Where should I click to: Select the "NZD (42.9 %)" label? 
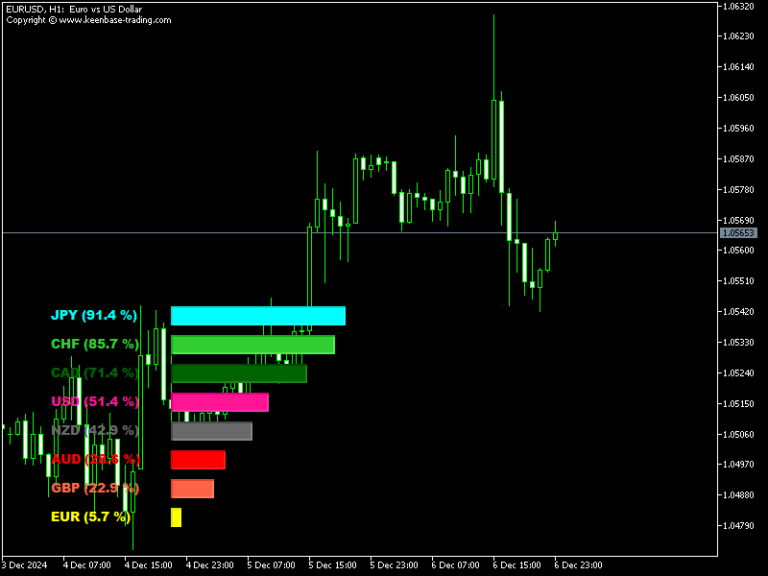pos(95,431)
